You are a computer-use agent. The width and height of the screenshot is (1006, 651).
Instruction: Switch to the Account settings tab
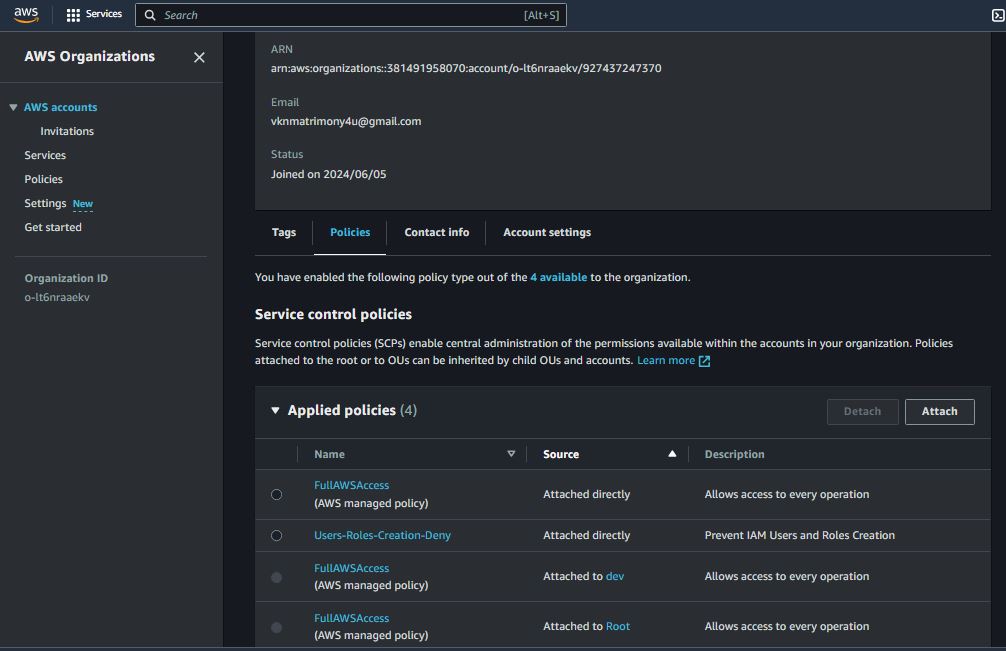[546, 232]
